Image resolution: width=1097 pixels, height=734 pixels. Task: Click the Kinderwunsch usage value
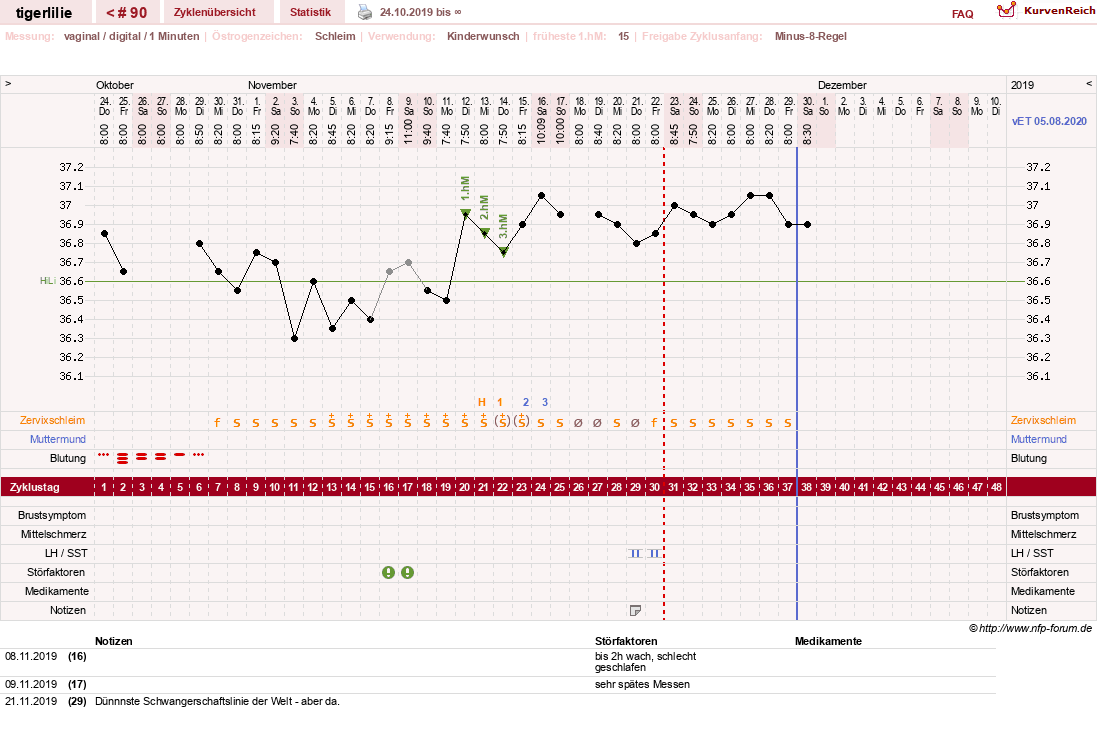click(x=483, y=36)
